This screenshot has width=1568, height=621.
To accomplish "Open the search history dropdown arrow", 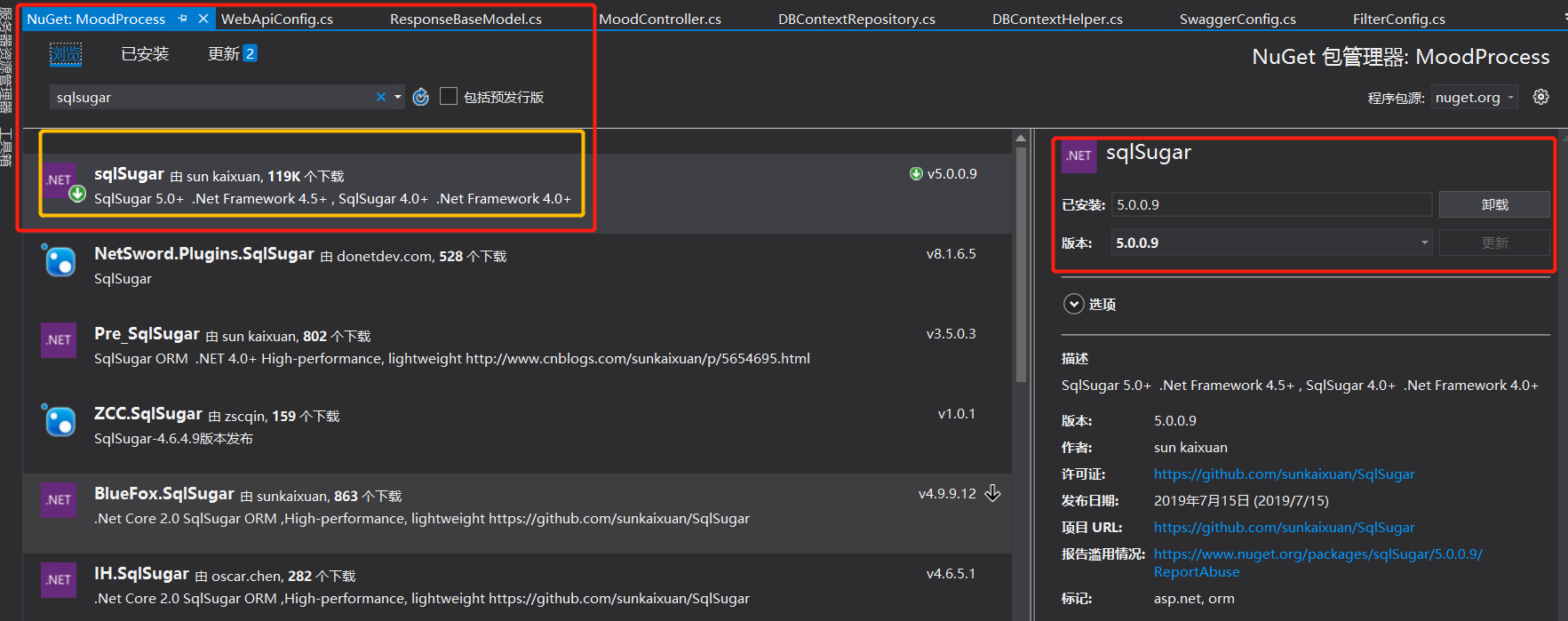I will coord(398,97).
